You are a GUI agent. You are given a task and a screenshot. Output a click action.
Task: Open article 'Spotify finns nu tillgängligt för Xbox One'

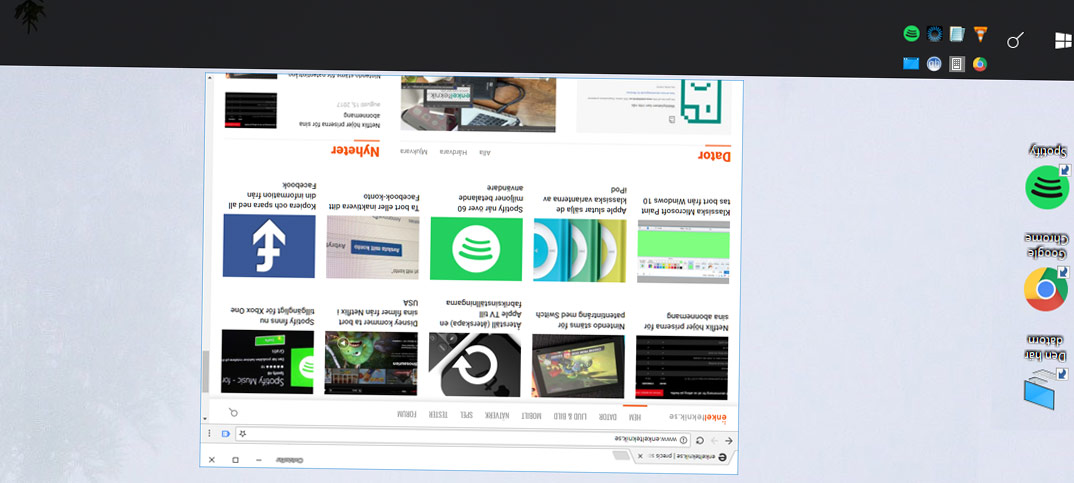(273, 316)
